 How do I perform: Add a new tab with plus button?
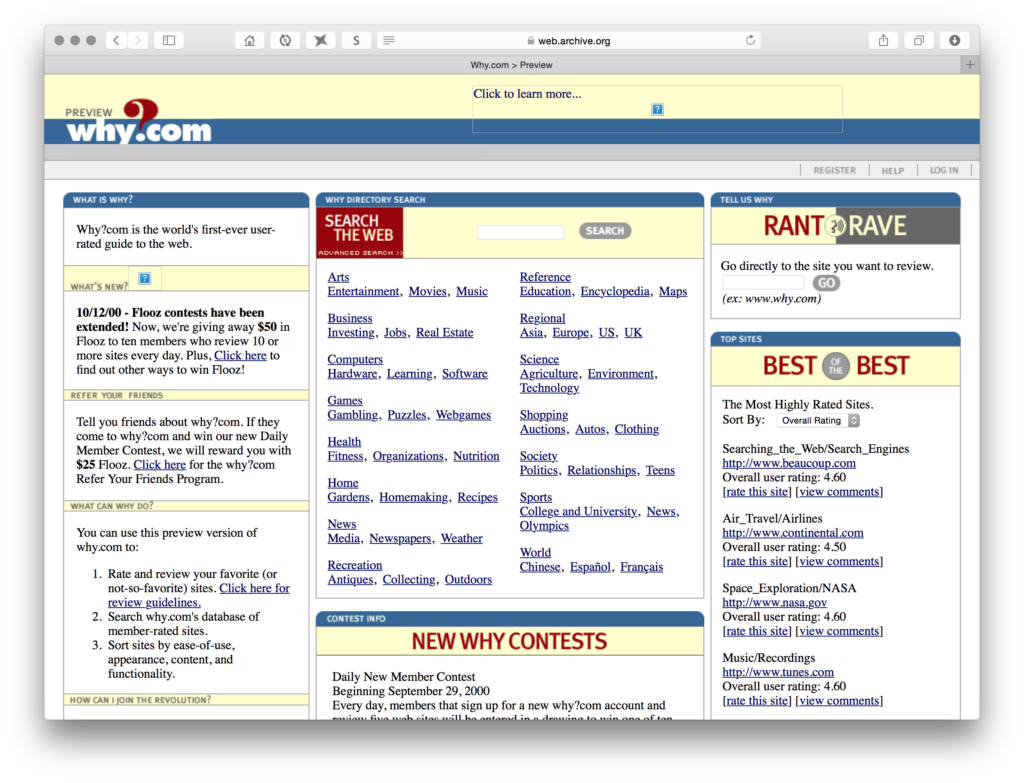[x=969, y=65]
